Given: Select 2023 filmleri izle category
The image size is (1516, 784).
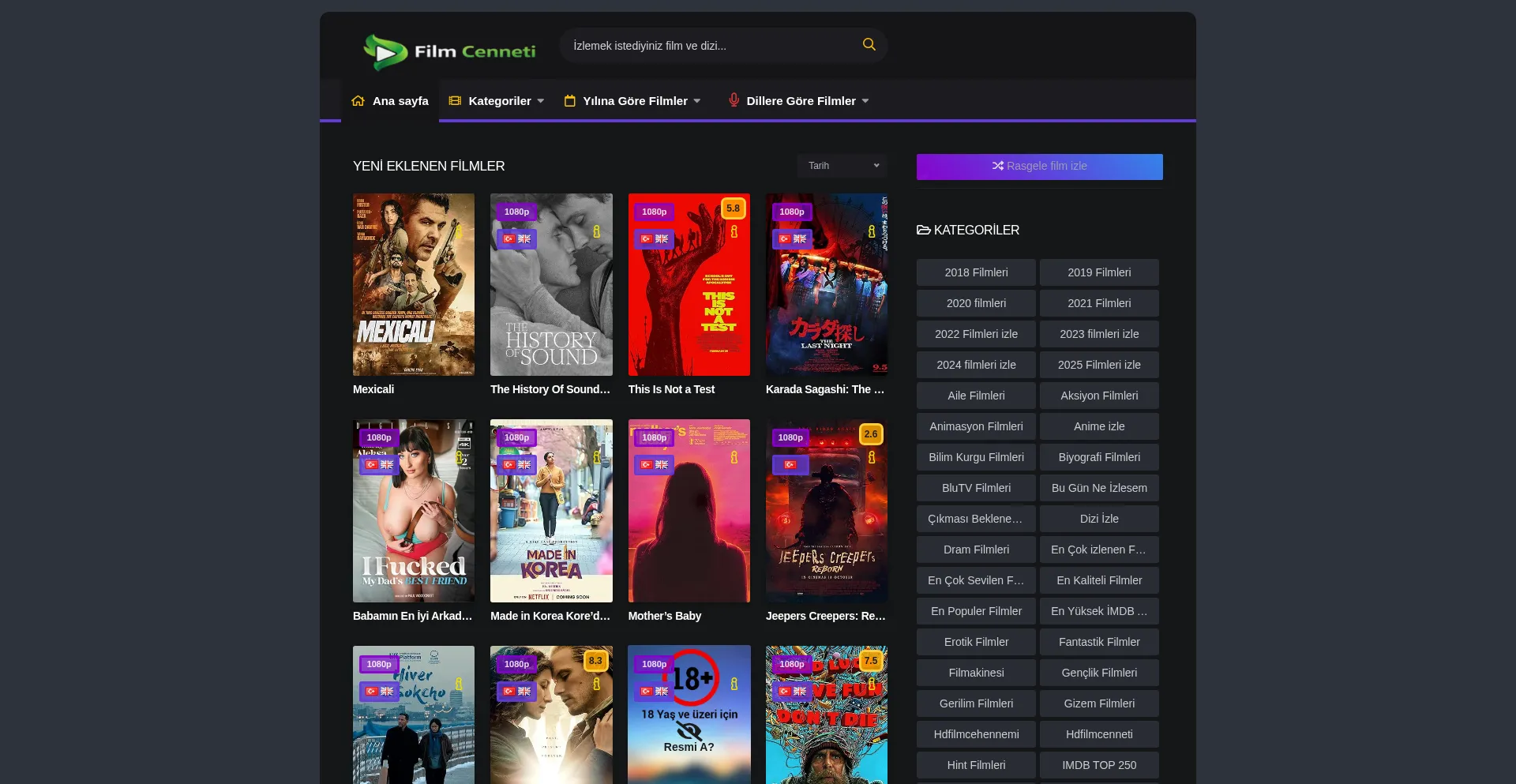Looking at the screenshot, I should (1099, 334).
